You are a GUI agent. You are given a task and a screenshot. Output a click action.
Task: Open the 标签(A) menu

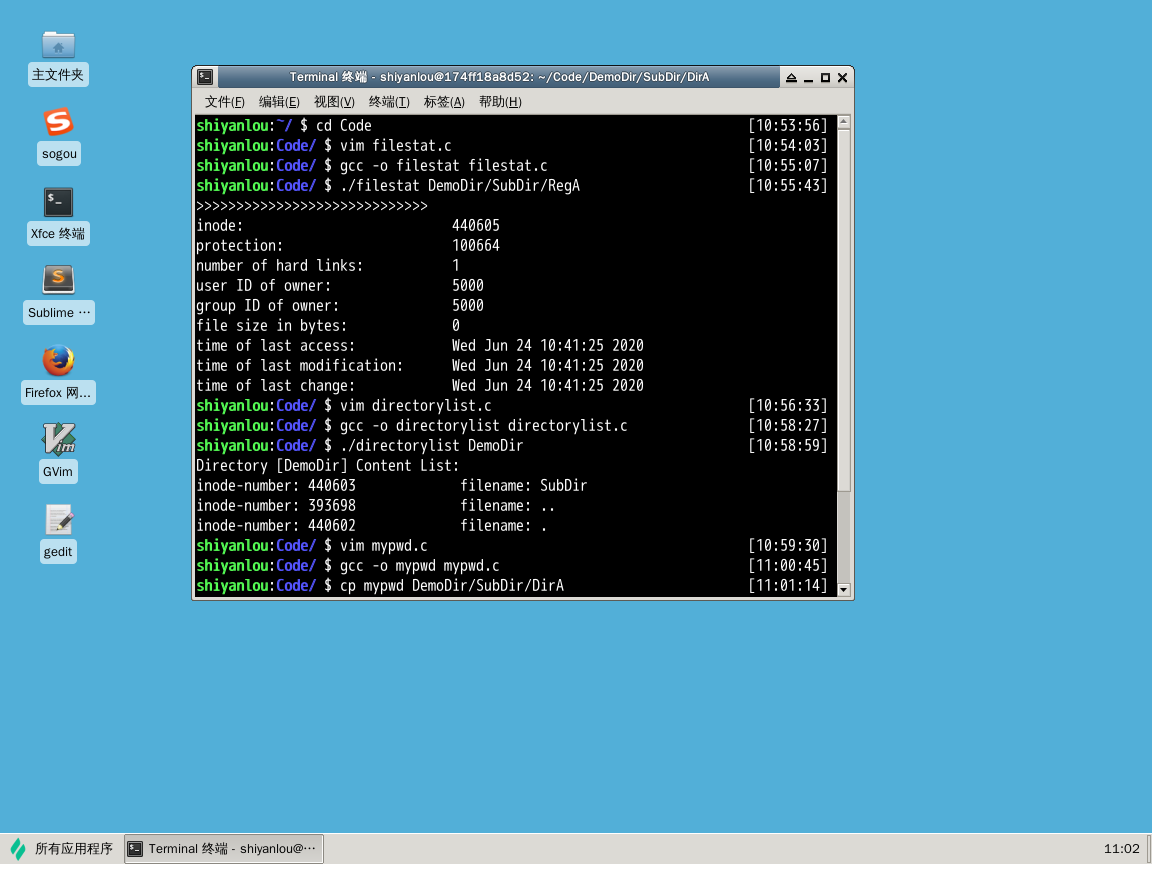click(x=444, y=102)
